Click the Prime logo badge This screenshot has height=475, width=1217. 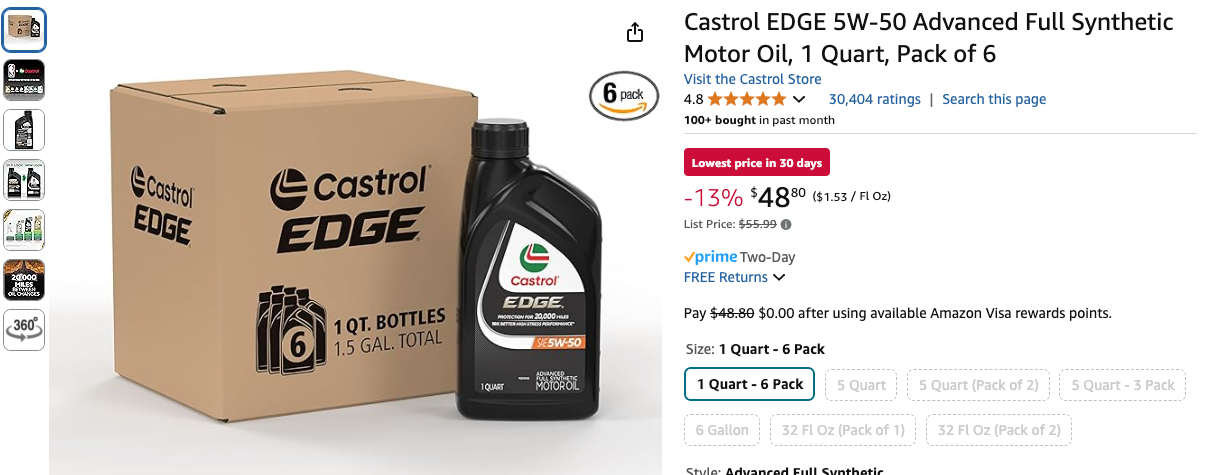[710, 257]
